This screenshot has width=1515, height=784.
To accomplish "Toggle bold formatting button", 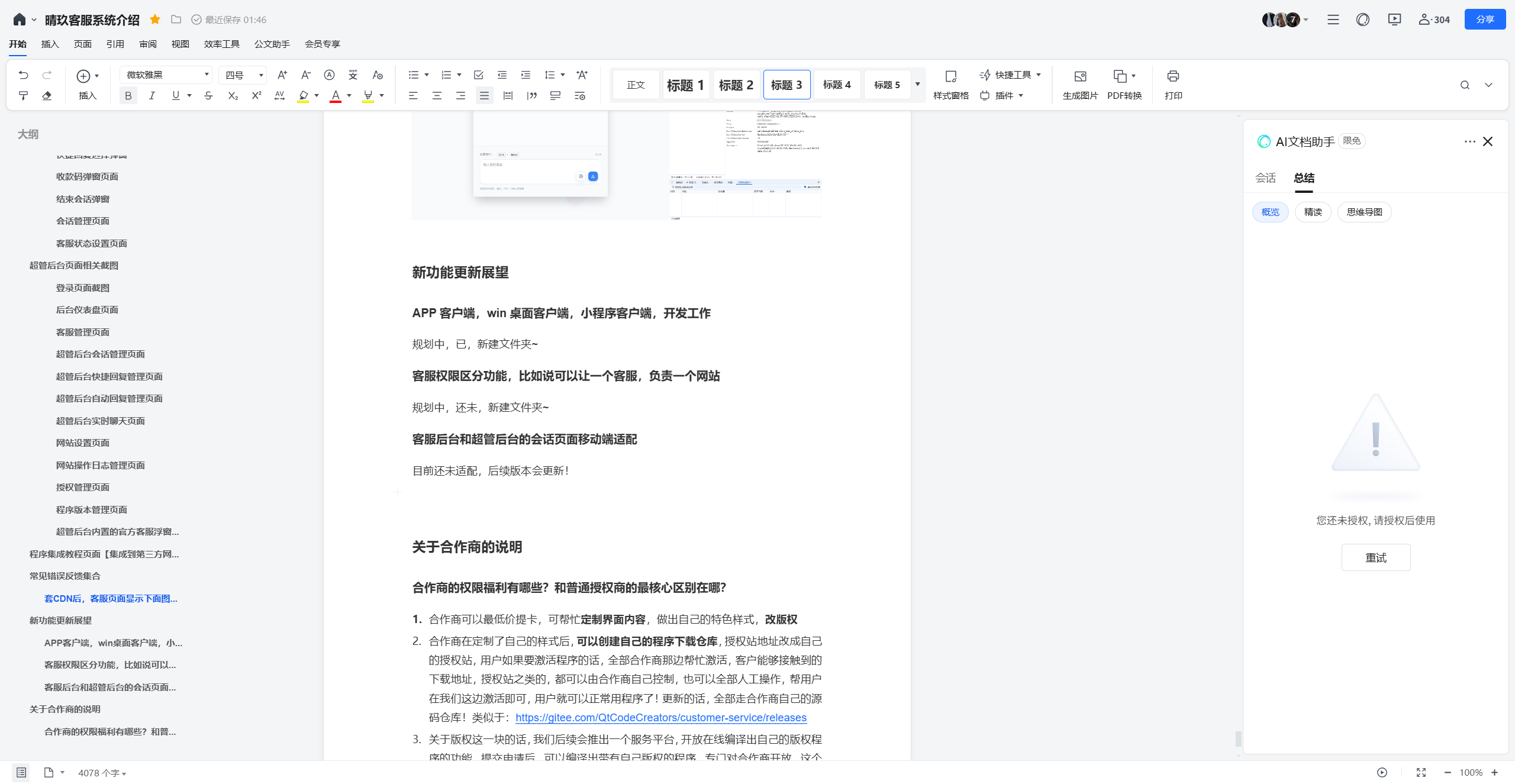I will 128,95.
